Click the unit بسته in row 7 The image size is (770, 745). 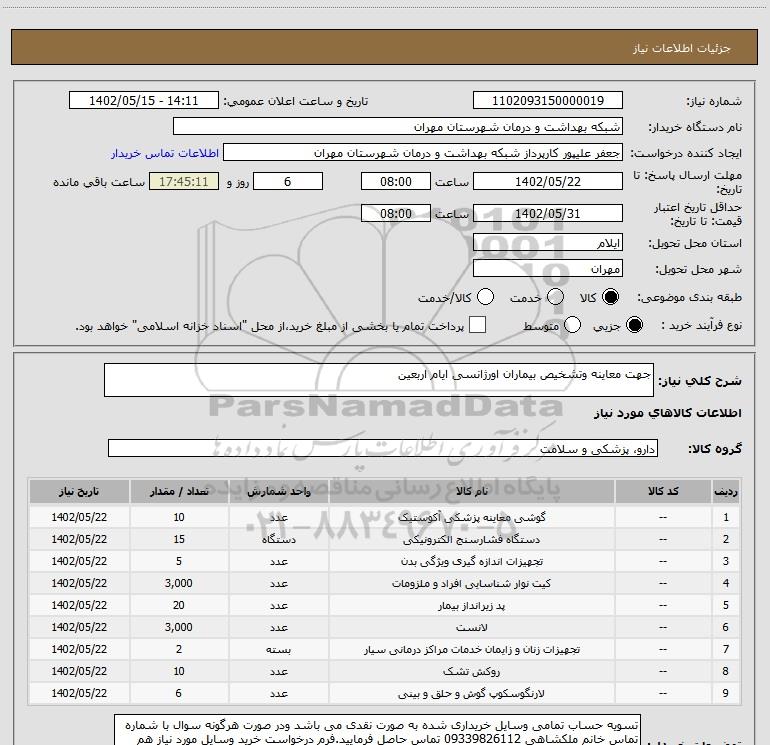pos(278,649)
